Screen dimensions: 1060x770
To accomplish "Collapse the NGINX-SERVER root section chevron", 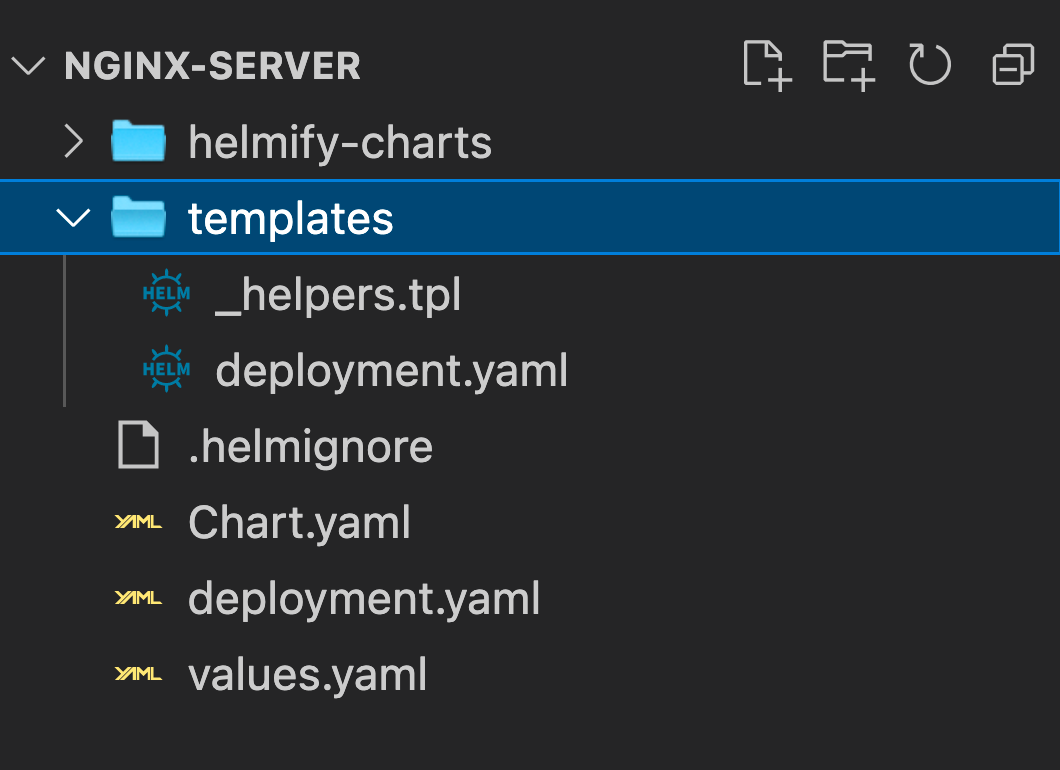I will coord(28,66).
